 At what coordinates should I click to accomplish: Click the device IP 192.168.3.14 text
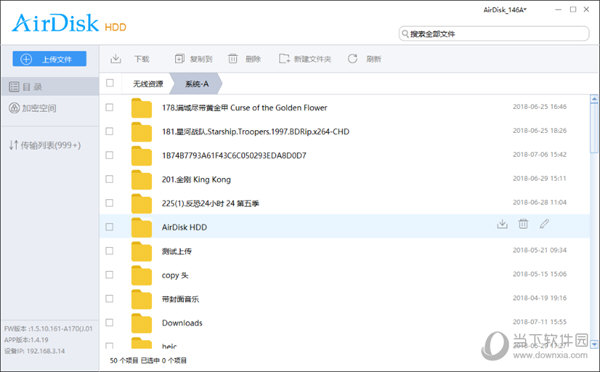[34, 351]
